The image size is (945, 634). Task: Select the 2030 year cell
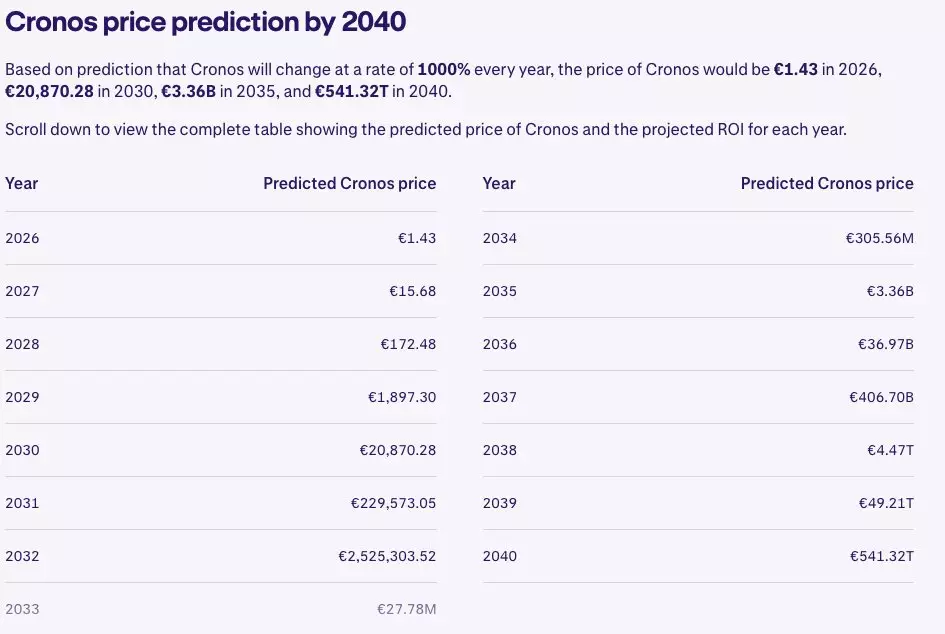click(22, 450)
